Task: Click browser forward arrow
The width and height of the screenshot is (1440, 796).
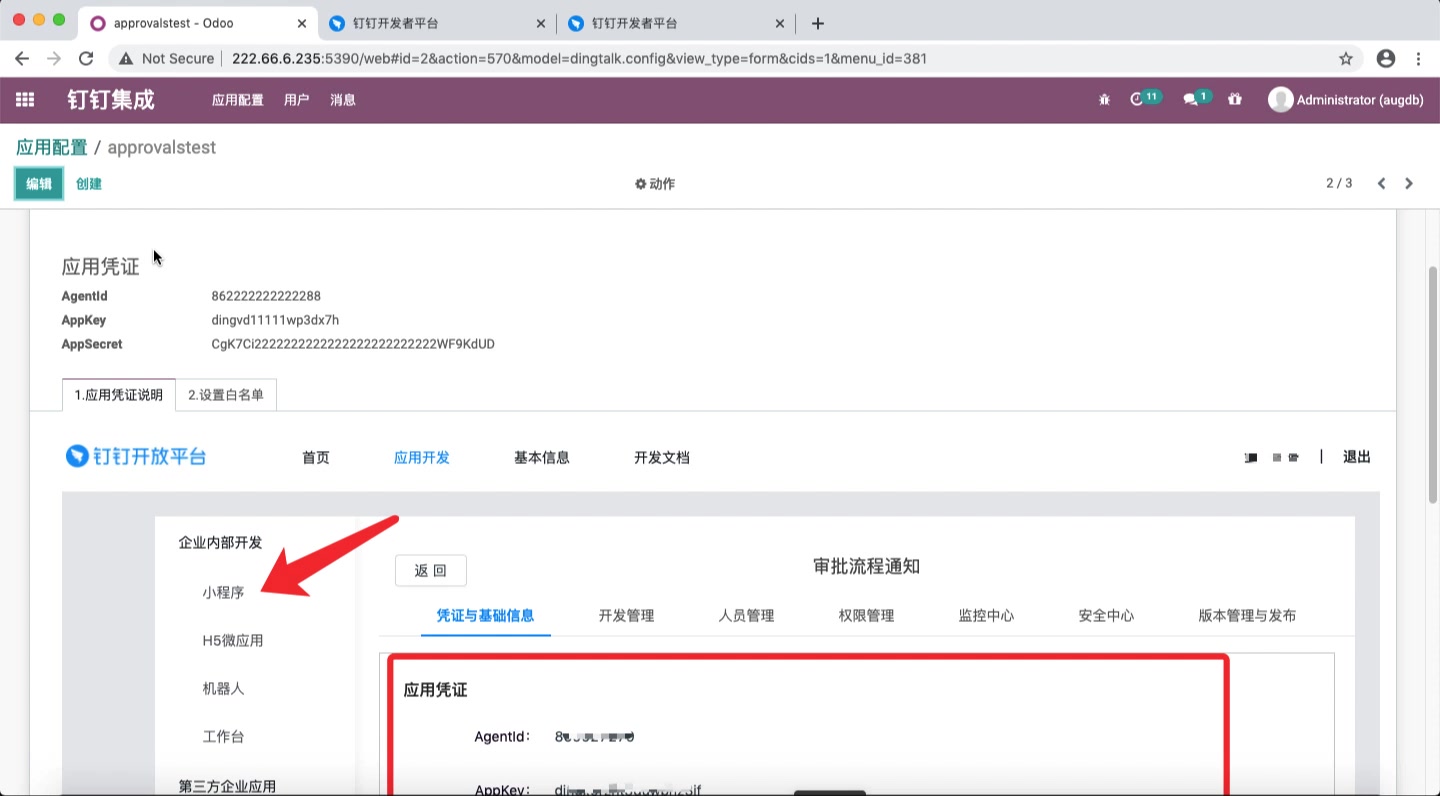Action: (54, 59)
